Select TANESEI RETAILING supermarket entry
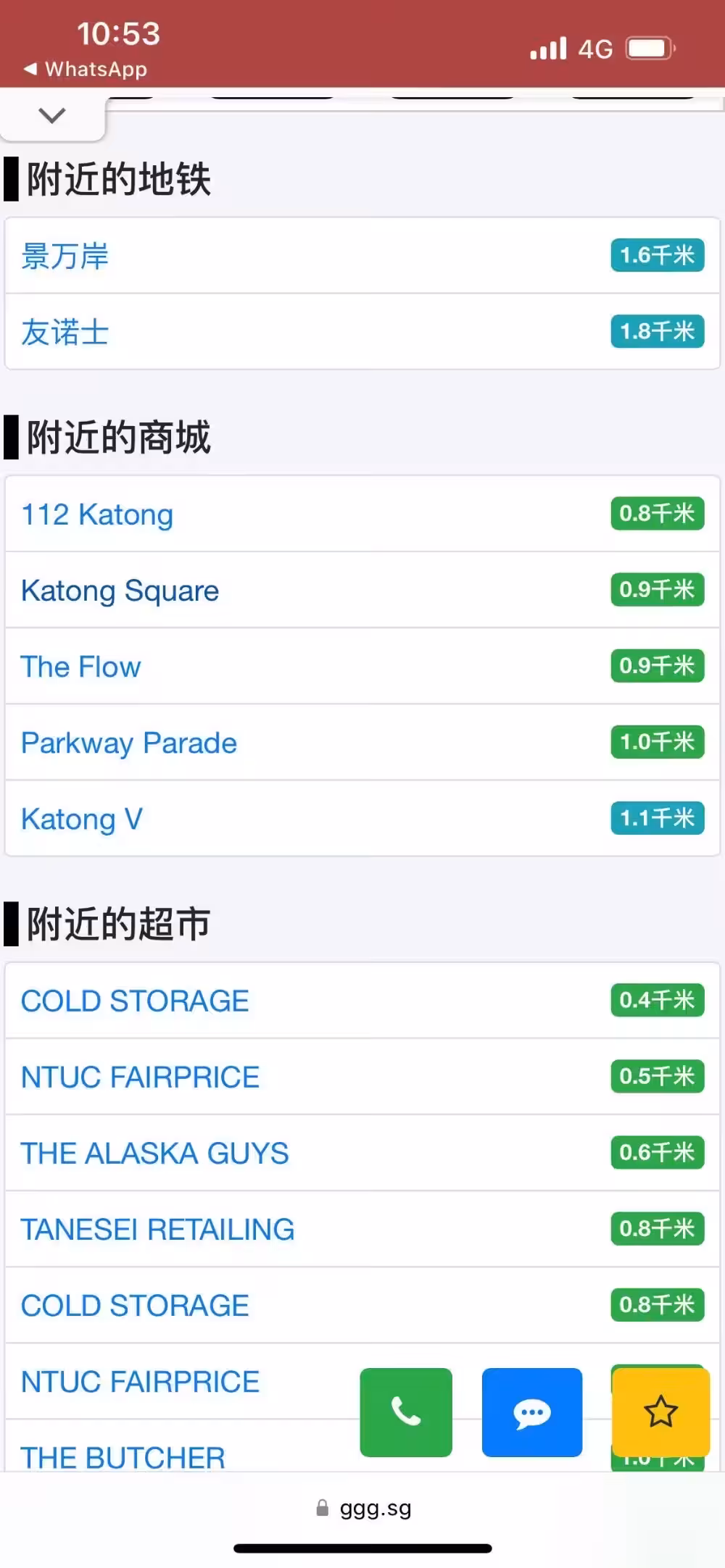 click(x=157, y=1229)
